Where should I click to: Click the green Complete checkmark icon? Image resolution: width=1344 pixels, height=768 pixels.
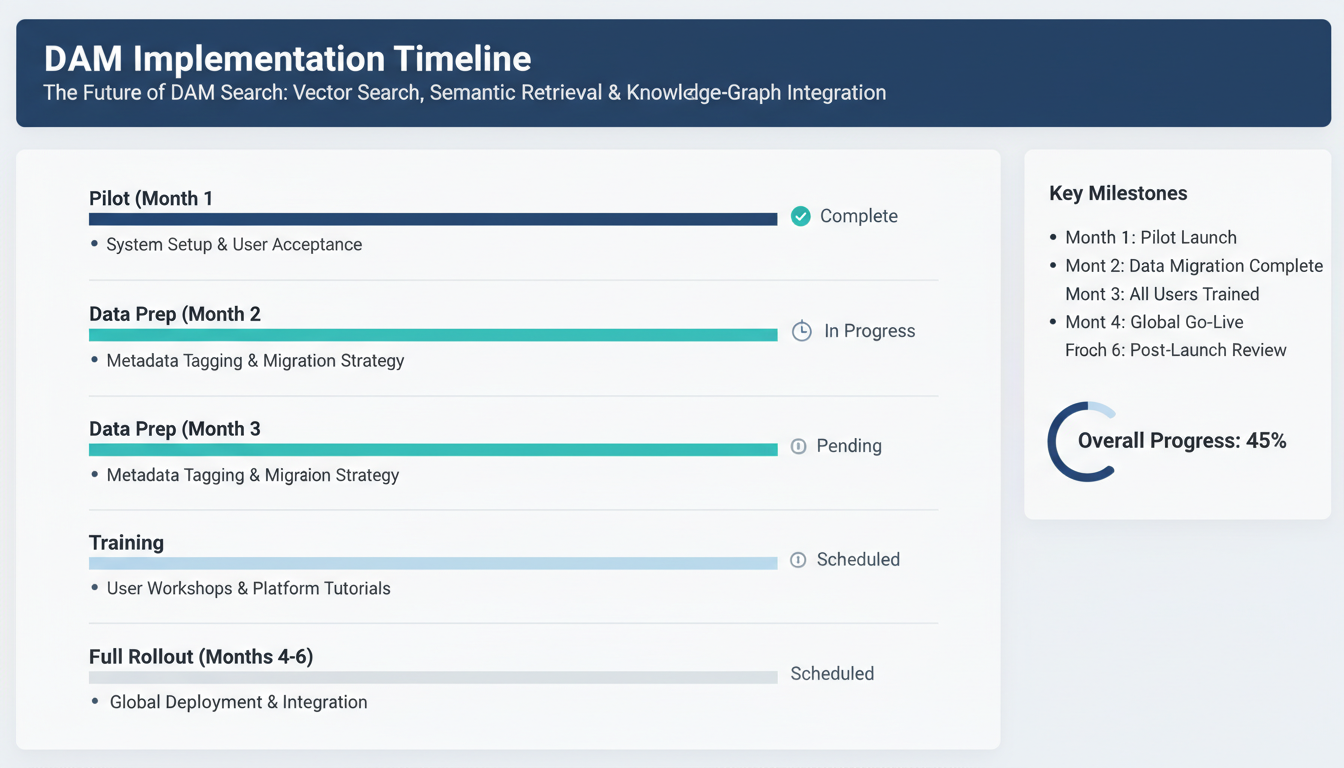[800, 216]
